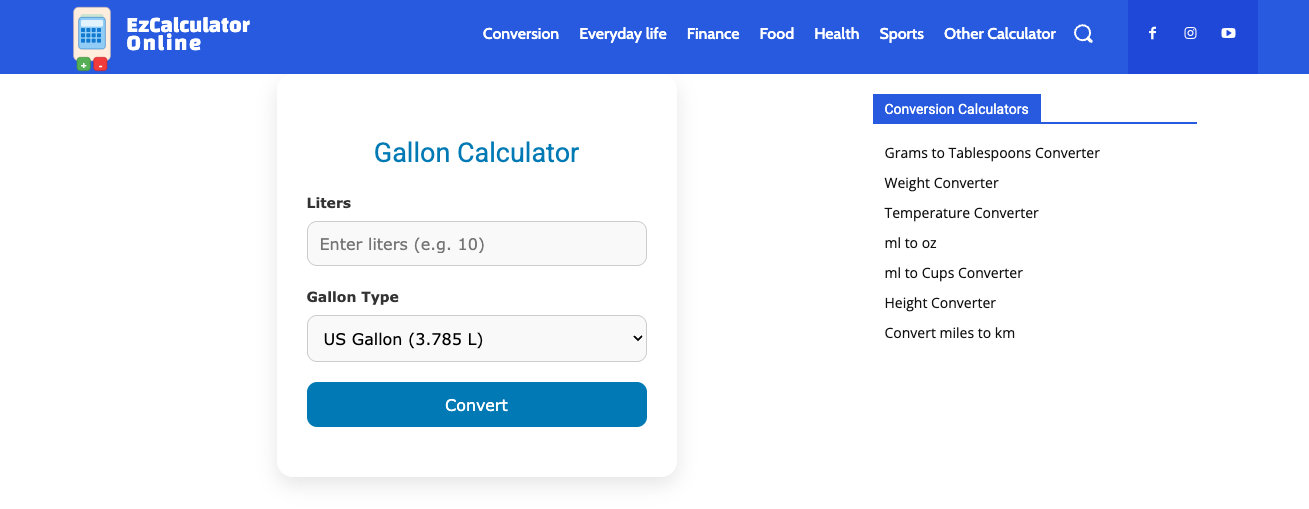This screenshot has width=1309, height=509.
Task: Open the Weight Converter link
Action: point(941,183)
